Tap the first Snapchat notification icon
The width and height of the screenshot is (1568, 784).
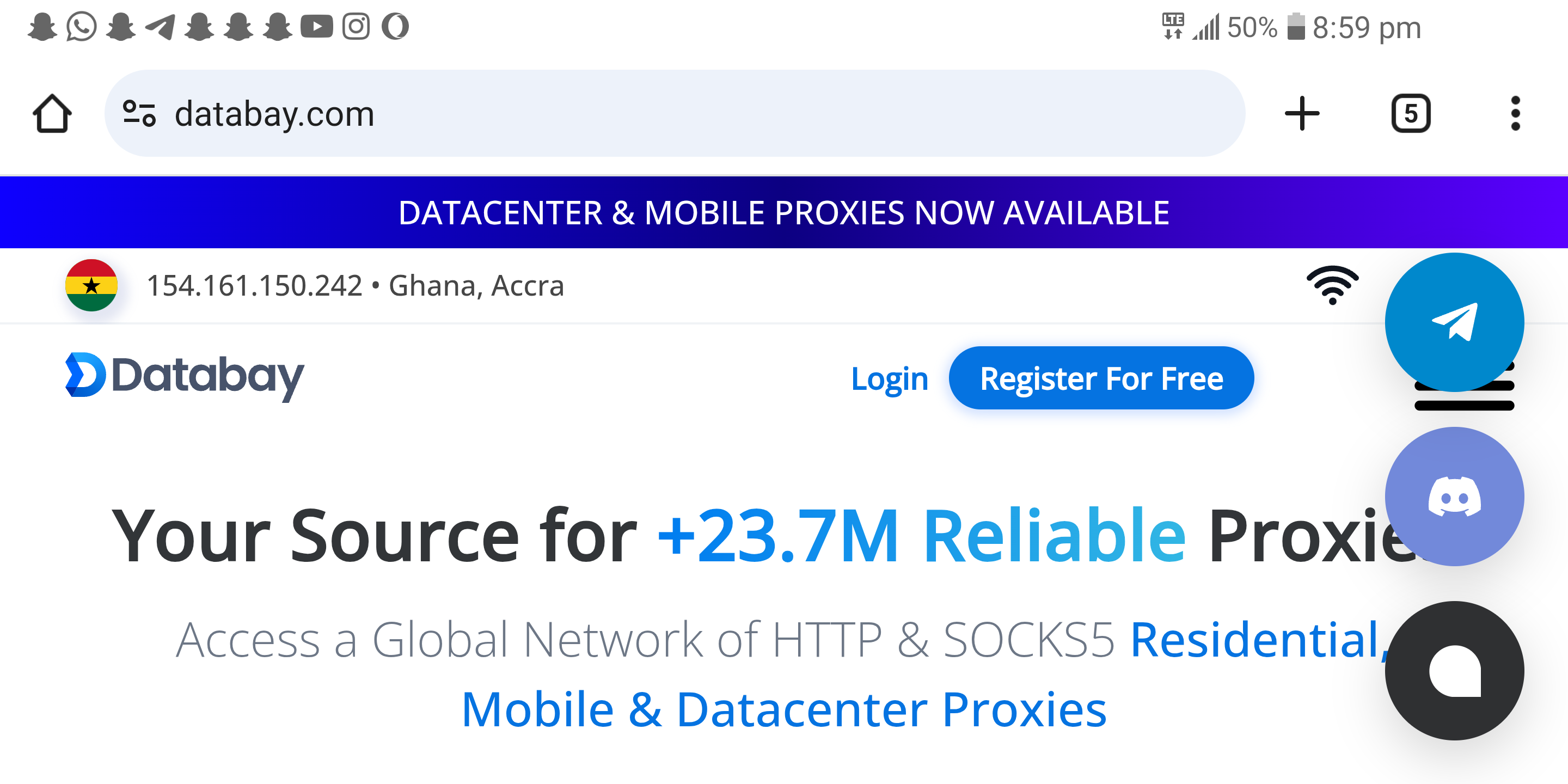click(x=42, y=27)
